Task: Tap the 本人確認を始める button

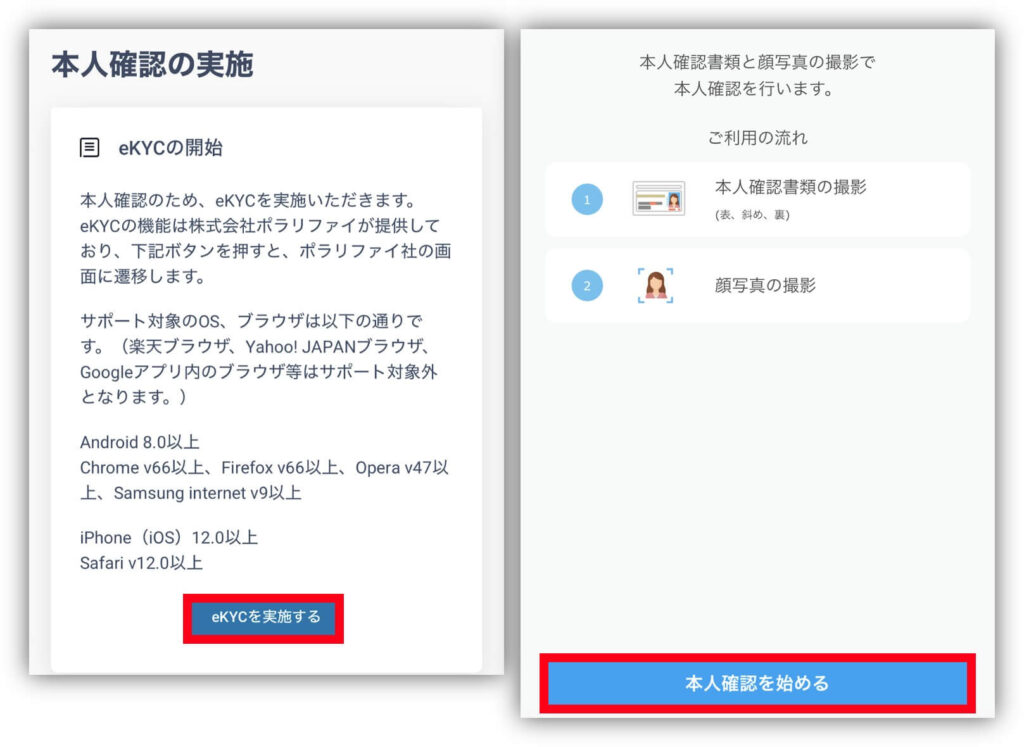Action: [x=757, y=683]
